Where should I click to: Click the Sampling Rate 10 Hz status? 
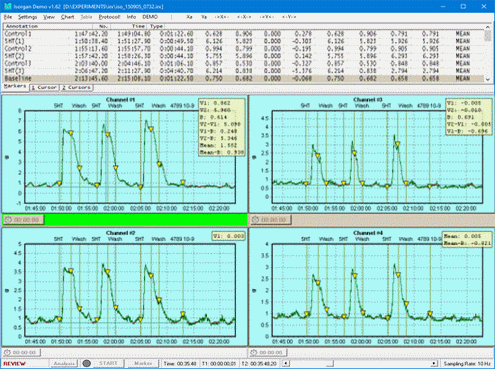tap(467, 363)
